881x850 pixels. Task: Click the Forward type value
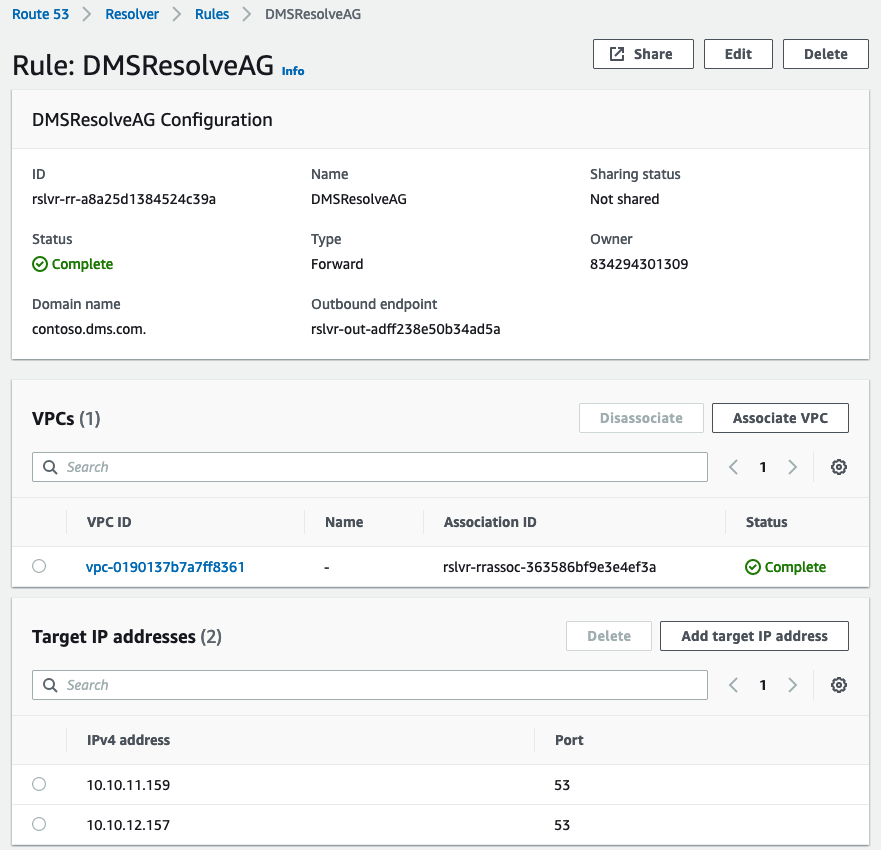coord(337,264)
